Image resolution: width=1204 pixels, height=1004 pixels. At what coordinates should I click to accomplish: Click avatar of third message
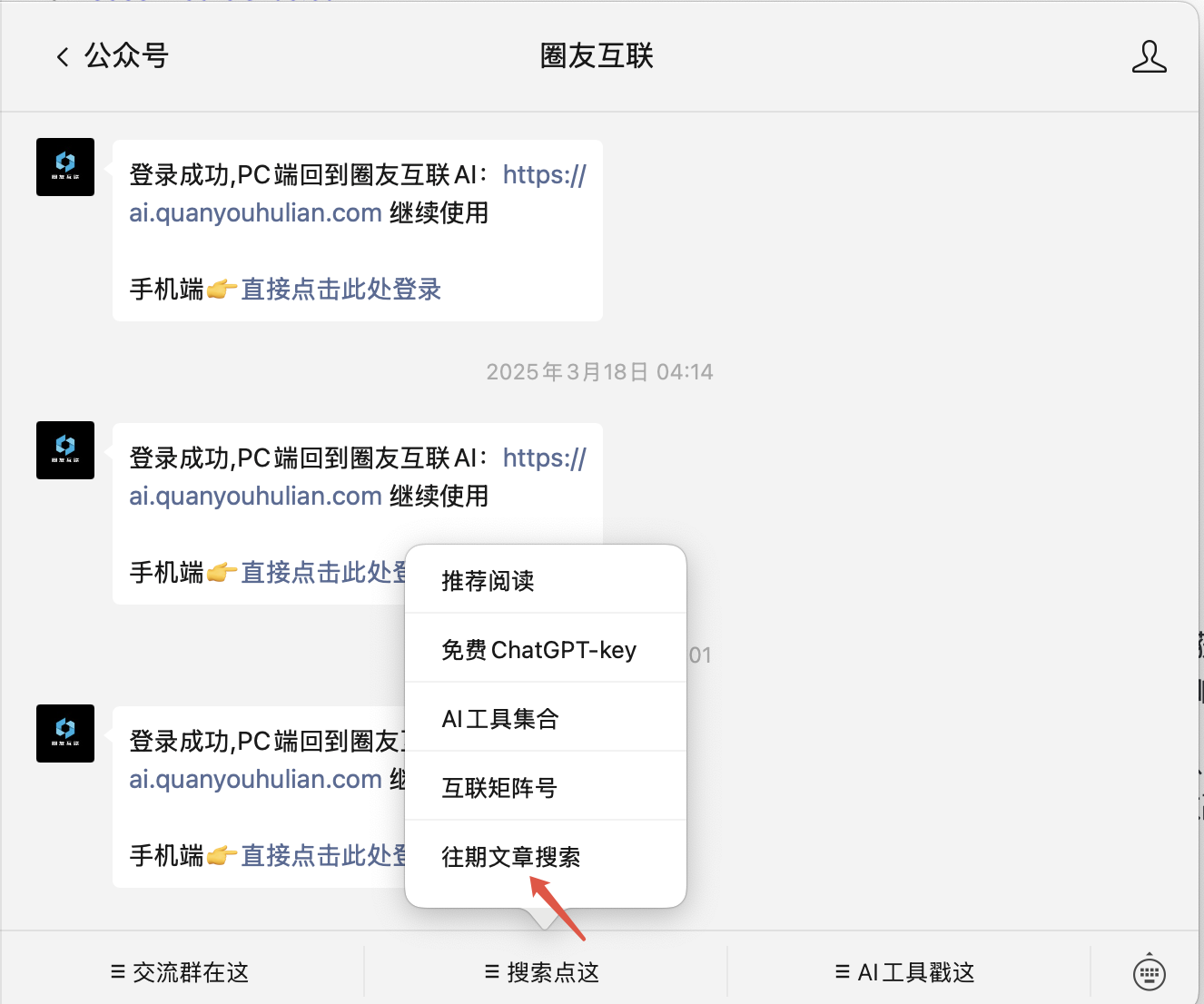65,733
